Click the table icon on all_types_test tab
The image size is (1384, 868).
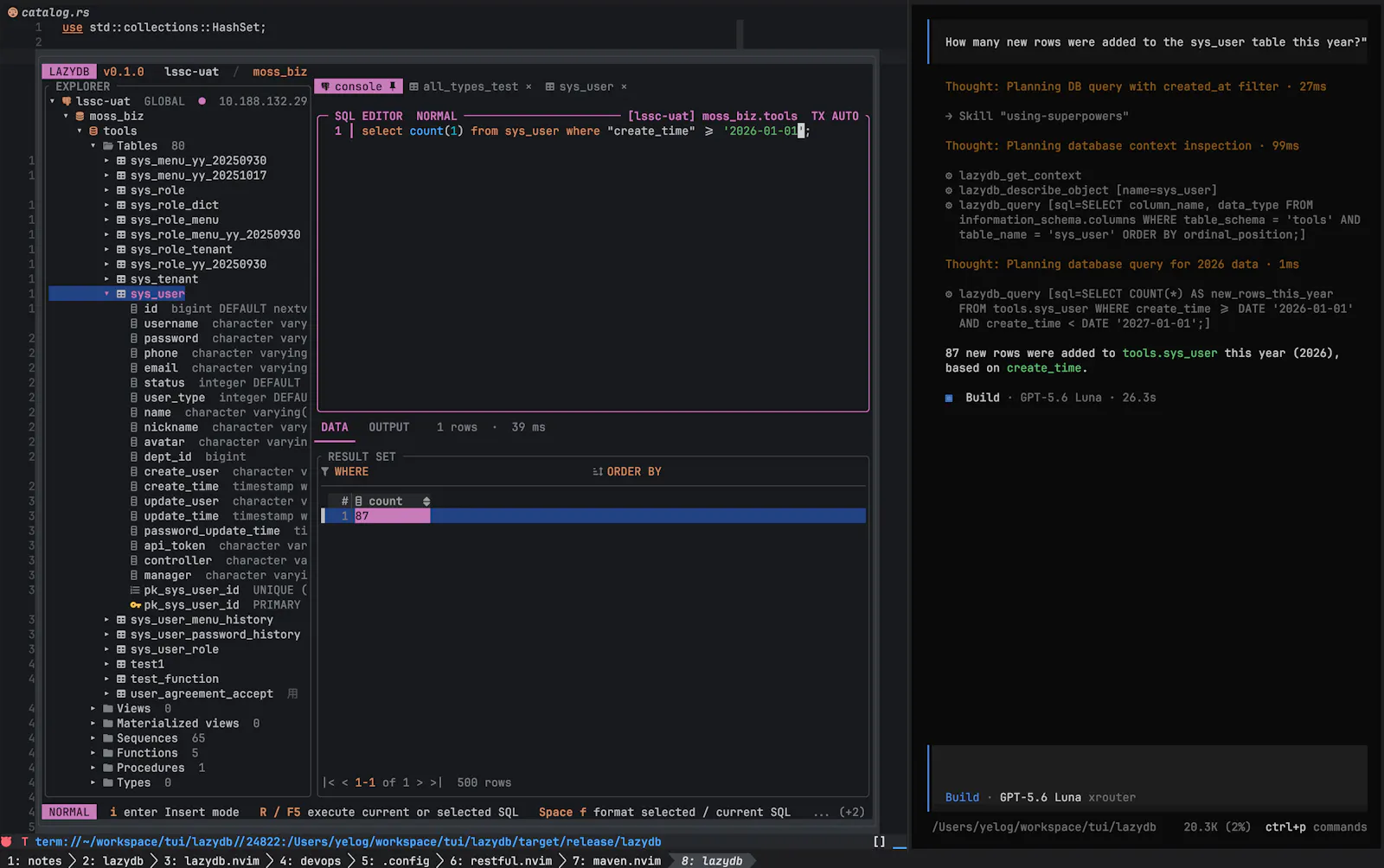pyautogui.click(x=413, y=86)
